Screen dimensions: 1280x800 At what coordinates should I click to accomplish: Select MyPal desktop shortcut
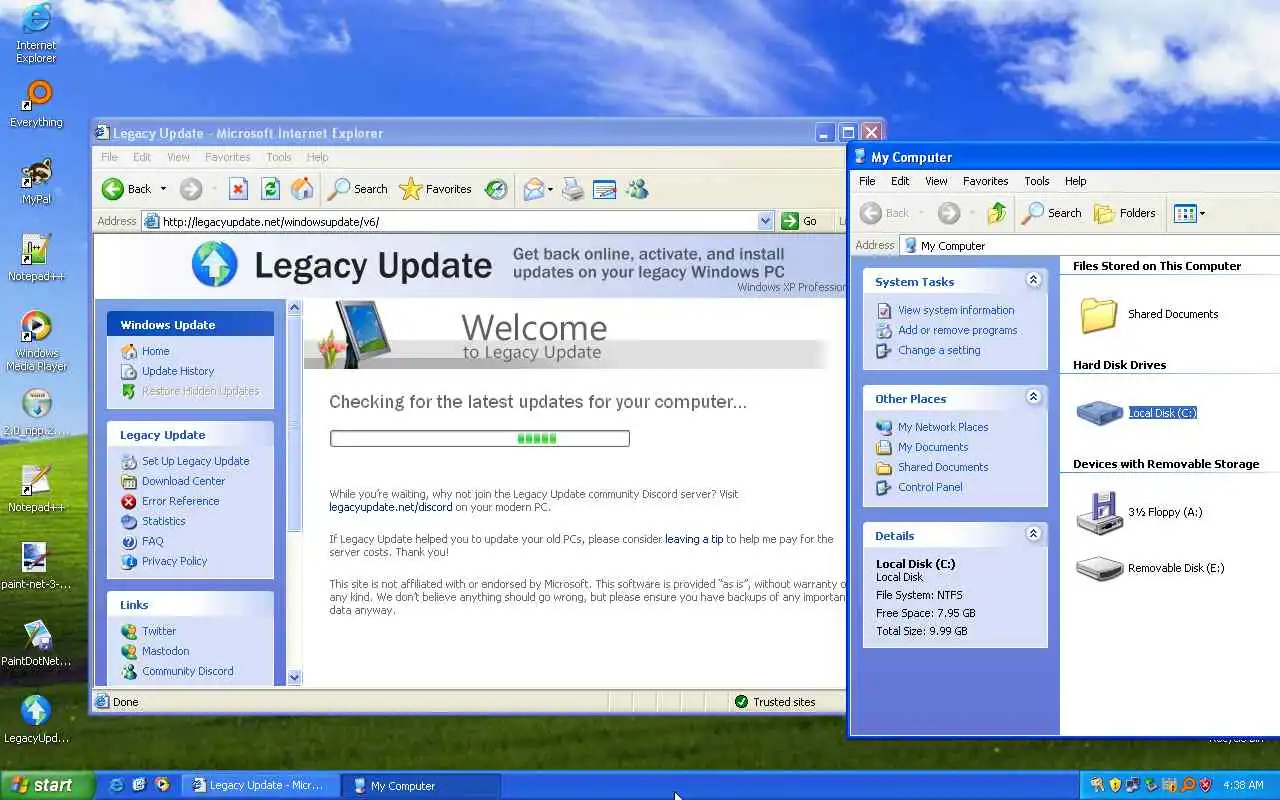pyautogui.click(x=36, y=181)
